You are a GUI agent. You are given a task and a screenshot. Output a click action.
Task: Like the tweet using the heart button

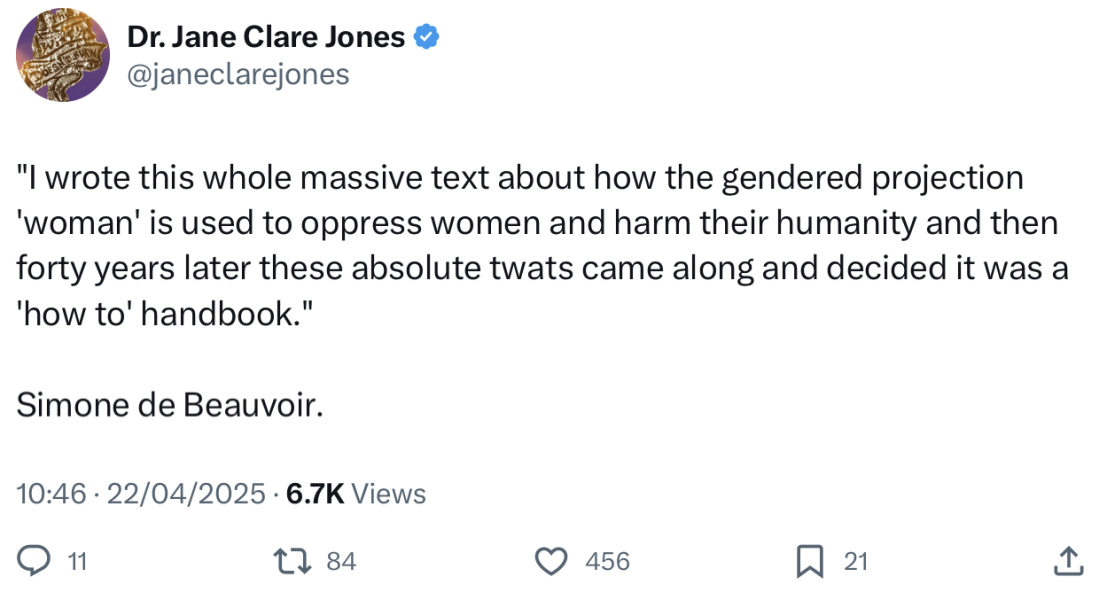click(553, 561)
